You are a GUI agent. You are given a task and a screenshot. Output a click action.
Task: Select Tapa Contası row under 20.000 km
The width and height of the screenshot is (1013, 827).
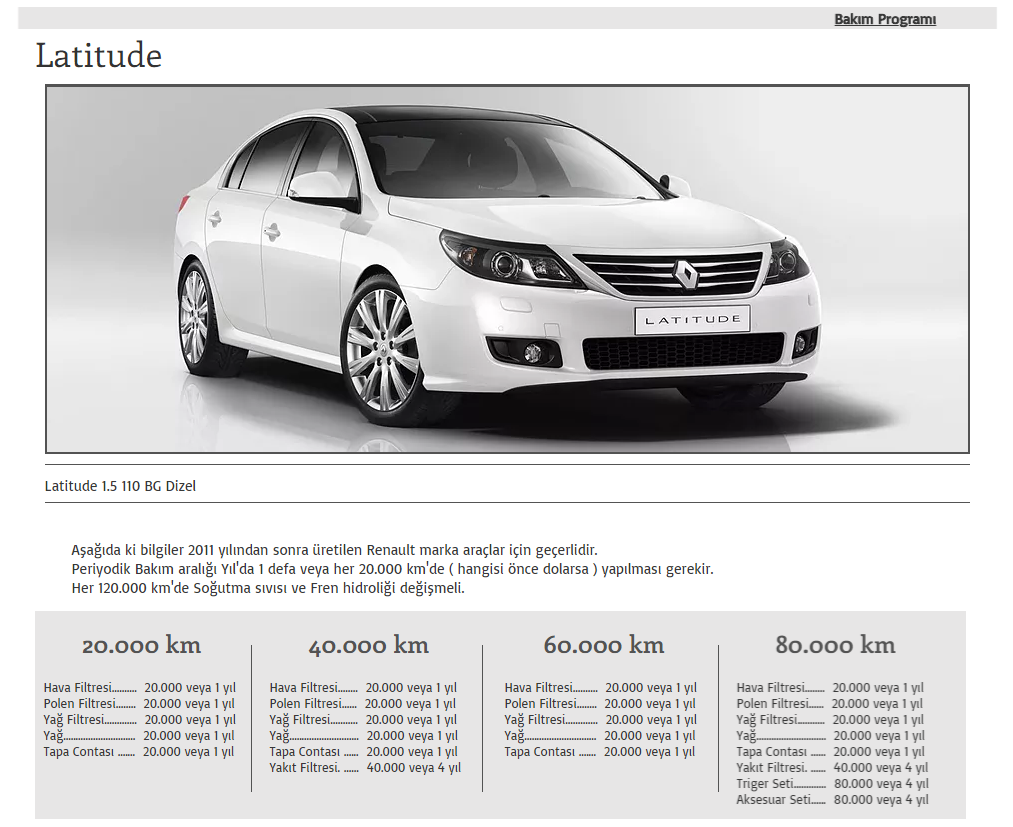(139, 751)
